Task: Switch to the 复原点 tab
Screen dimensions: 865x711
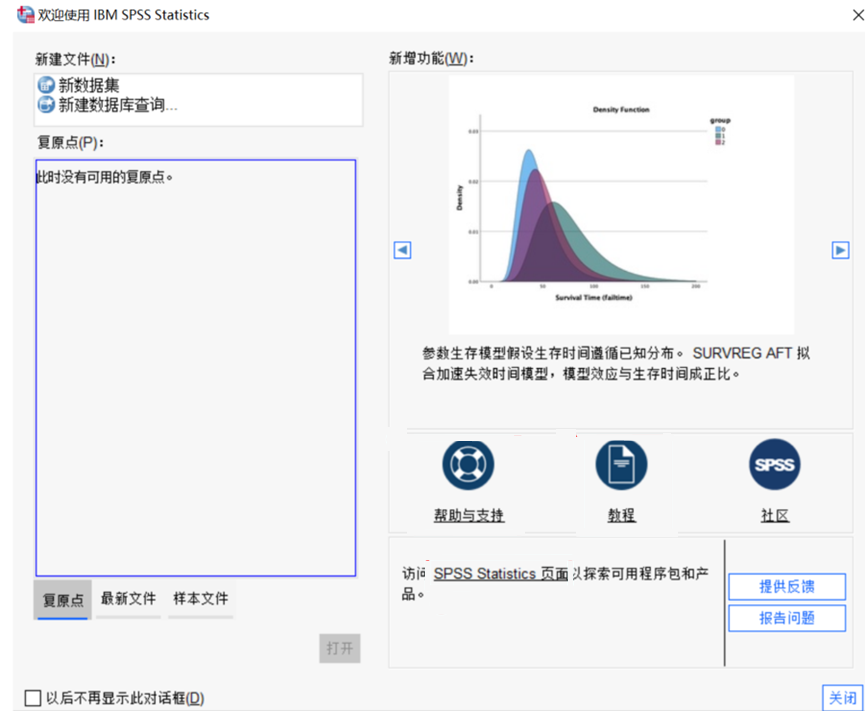Action: pos(62,600)
